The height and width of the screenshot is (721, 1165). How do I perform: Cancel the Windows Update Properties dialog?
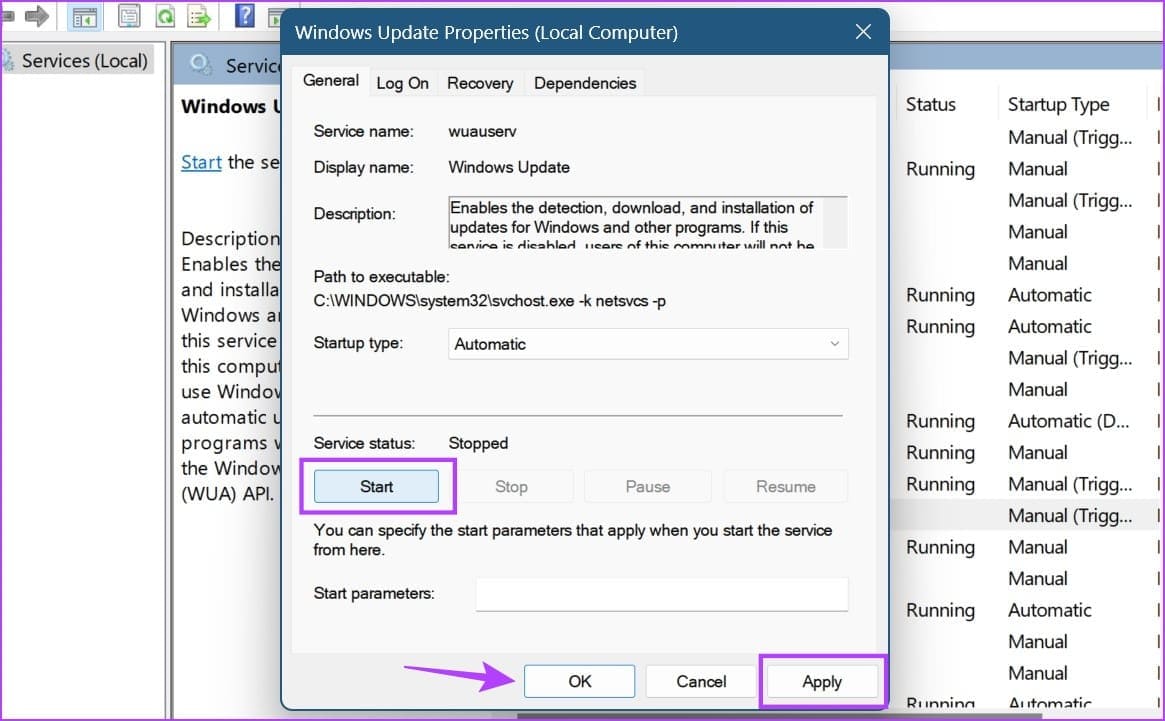701,682
